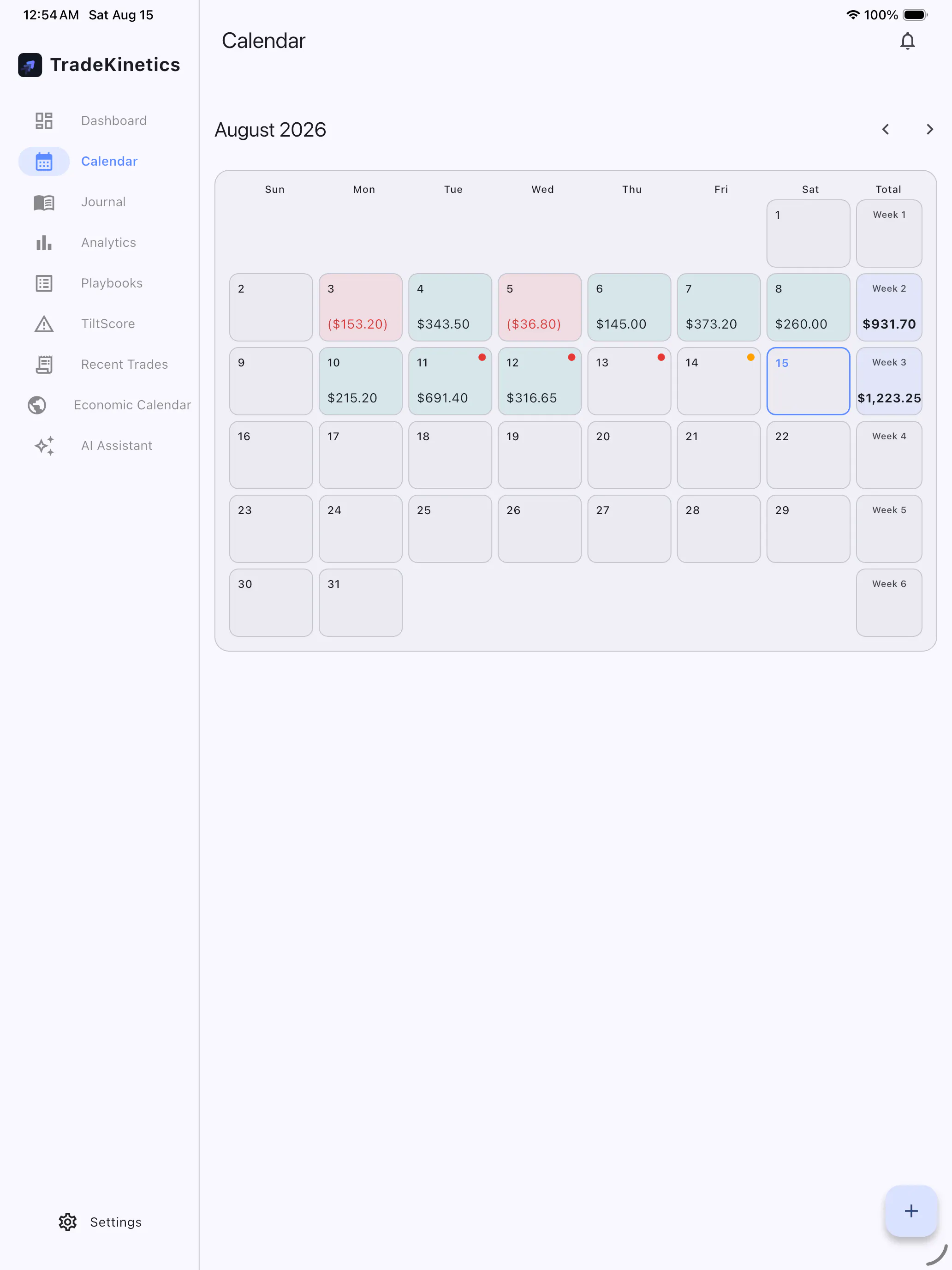Click the red dot on August 13
The width and height of the screenshot is (952, 1270).
[661, 357]
